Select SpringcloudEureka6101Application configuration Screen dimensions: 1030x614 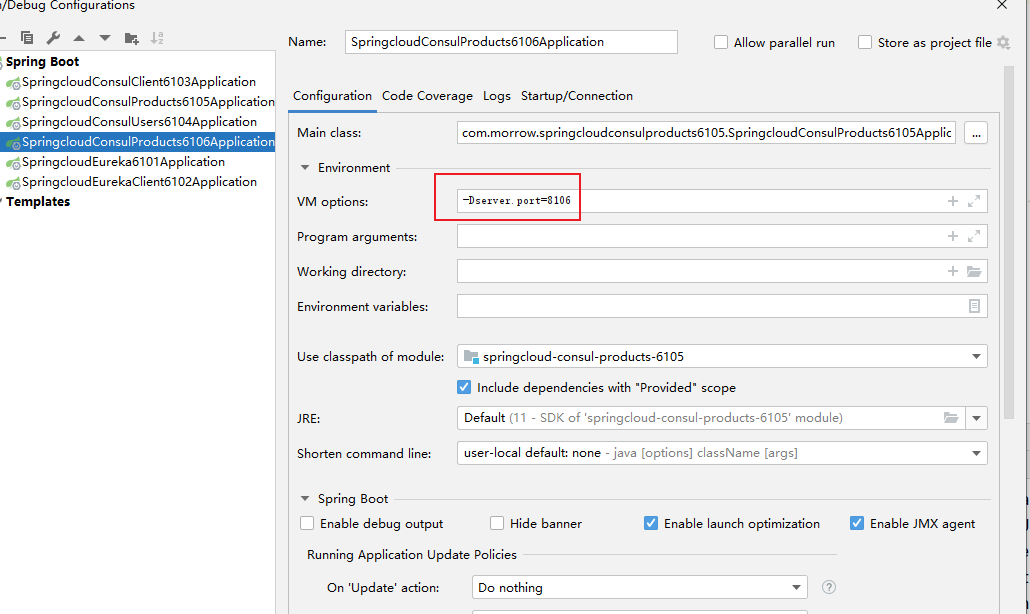(x=123, y=162)
